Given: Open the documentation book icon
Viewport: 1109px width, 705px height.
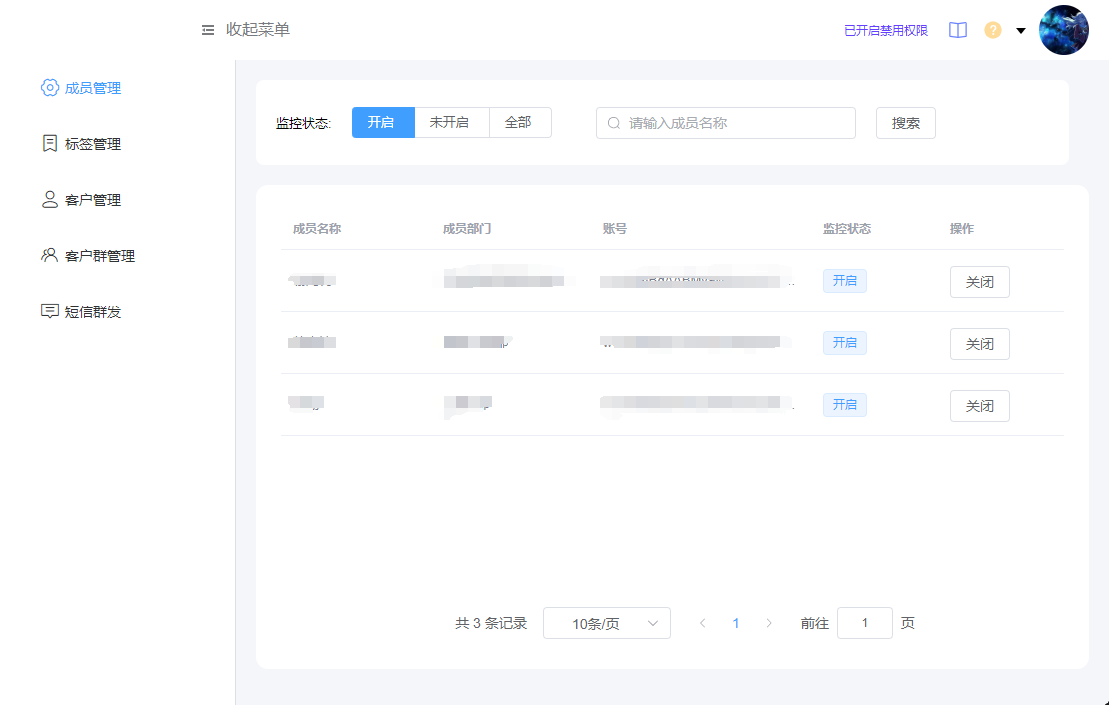Looking at the screenshot, I should (x=958, y=30).
